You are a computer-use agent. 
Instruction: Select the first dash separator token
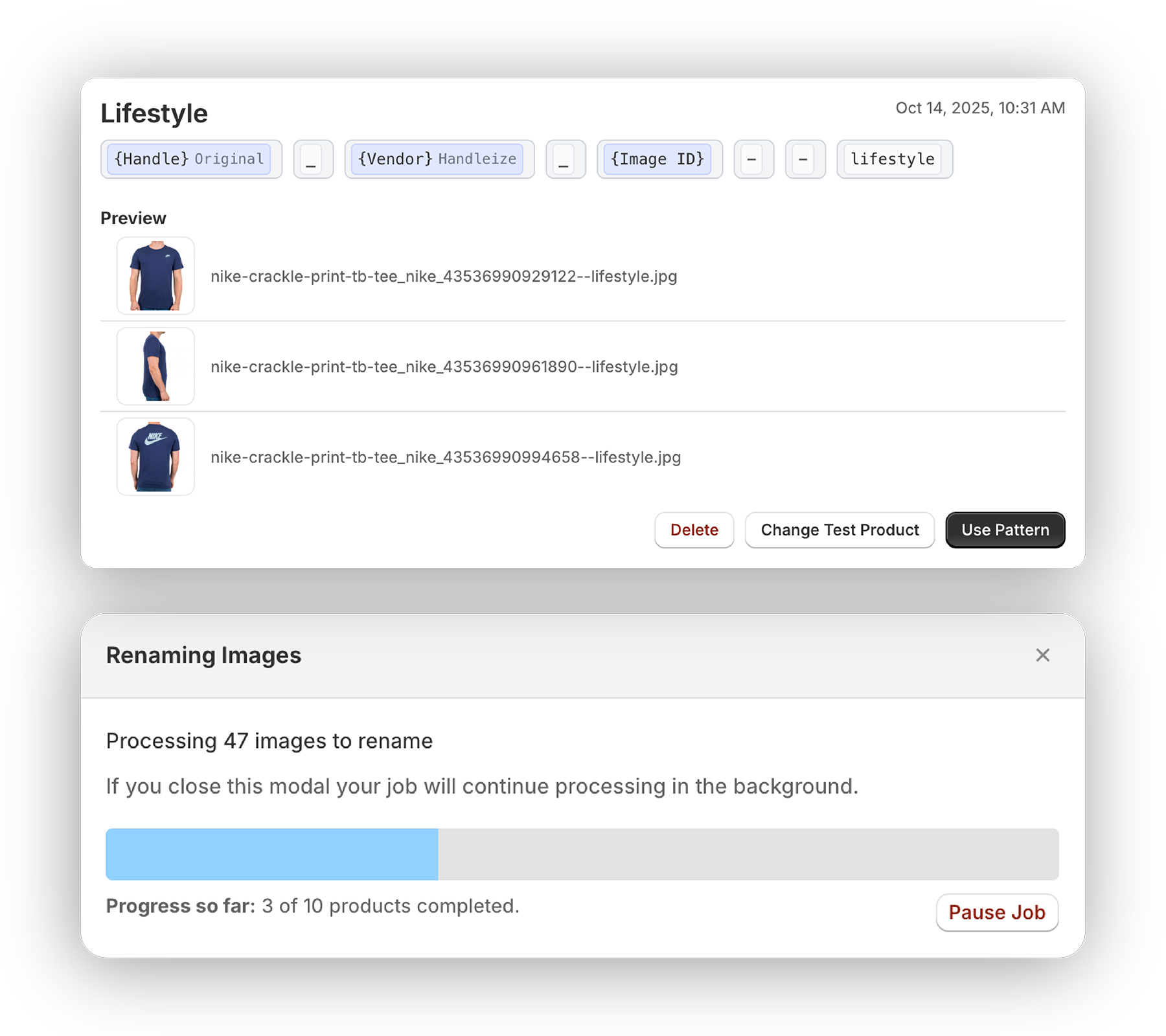753,159
